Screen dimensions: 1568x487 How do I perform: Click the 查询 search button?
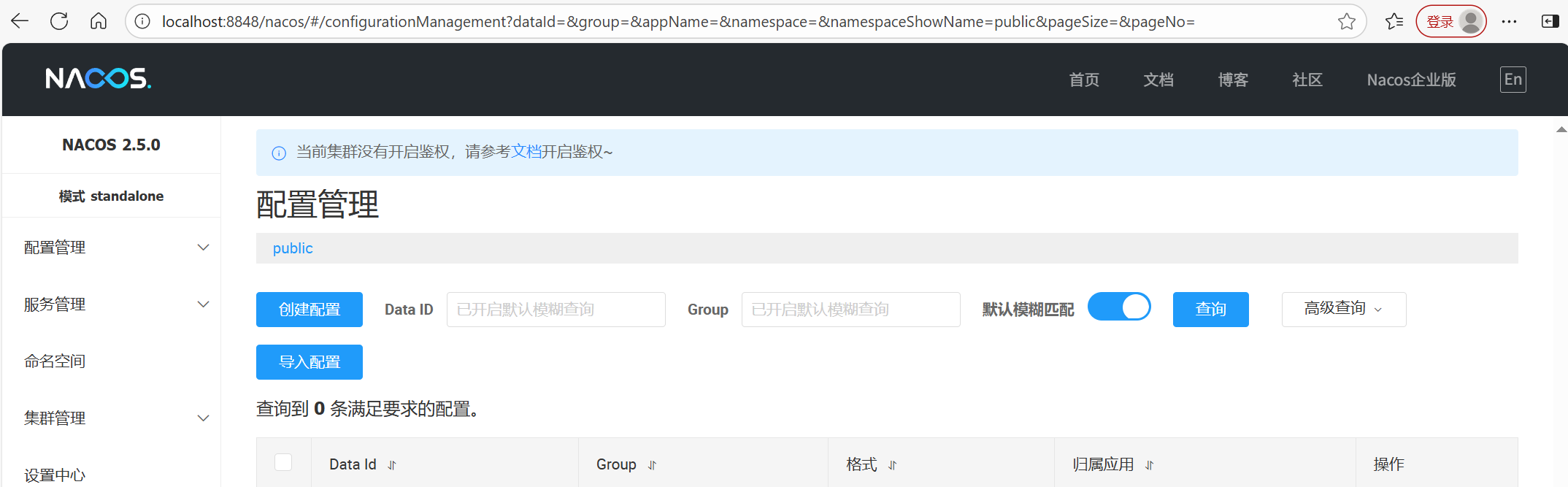[x=1211, y=310]
